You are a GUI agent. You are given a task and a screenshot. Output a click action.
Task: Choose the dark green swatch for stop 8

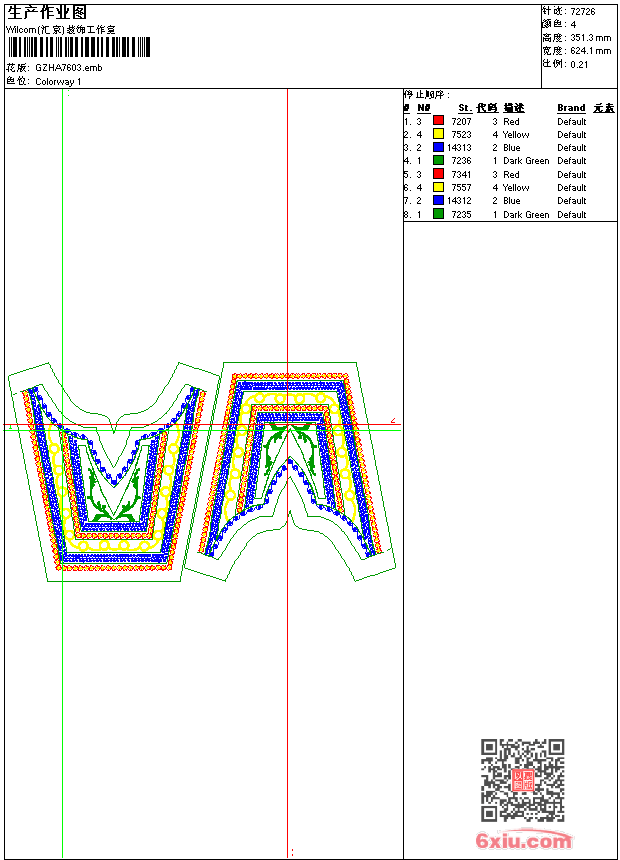[x=438, y=214]
